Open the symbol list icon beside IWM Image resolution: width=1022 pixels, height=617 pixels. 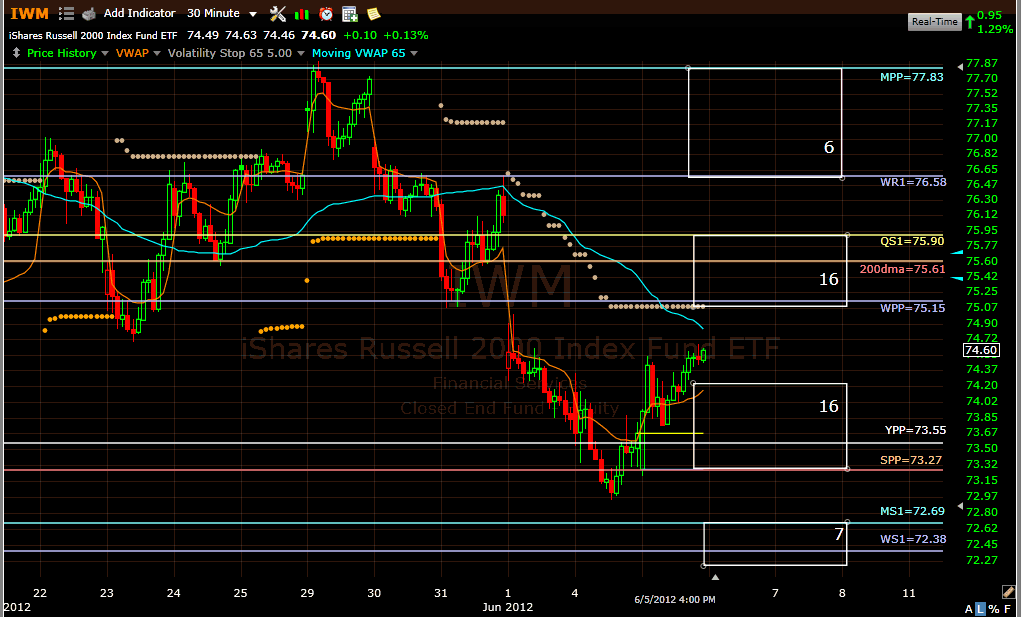pos(66,13)
